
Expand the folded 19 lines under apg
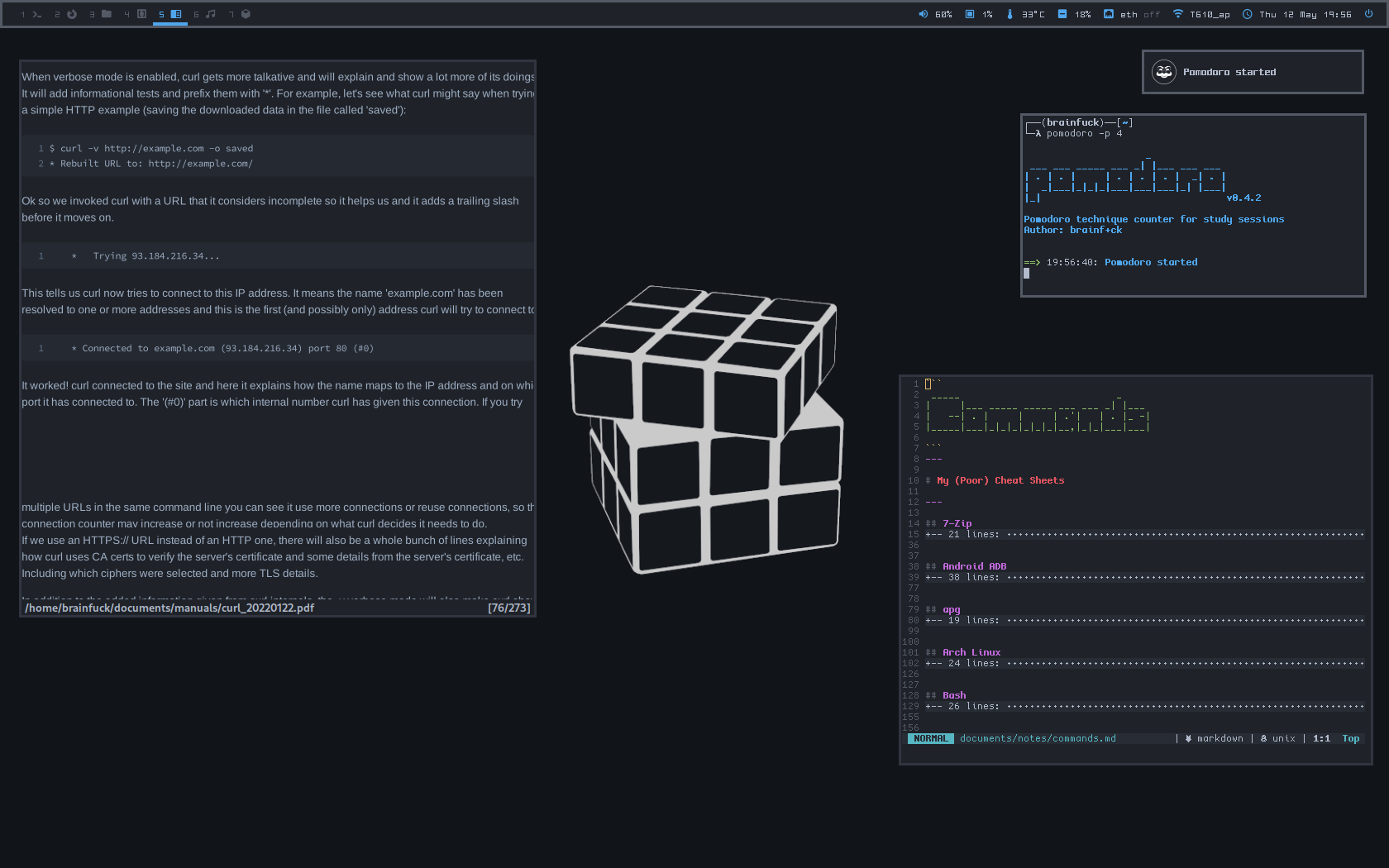(1145, 621)
